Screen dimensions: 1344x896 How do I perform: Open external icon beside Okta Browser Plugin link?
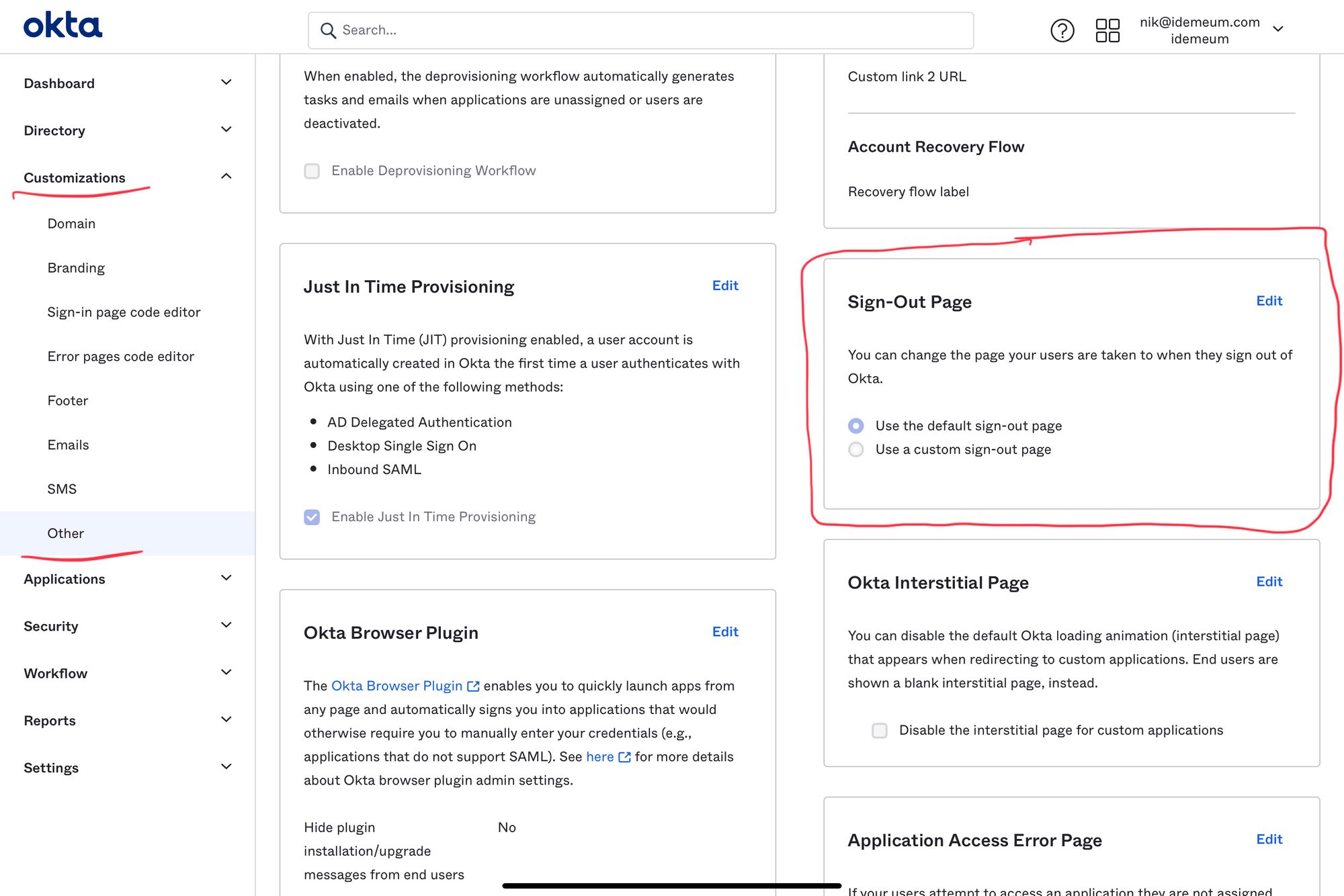[473, 686]
